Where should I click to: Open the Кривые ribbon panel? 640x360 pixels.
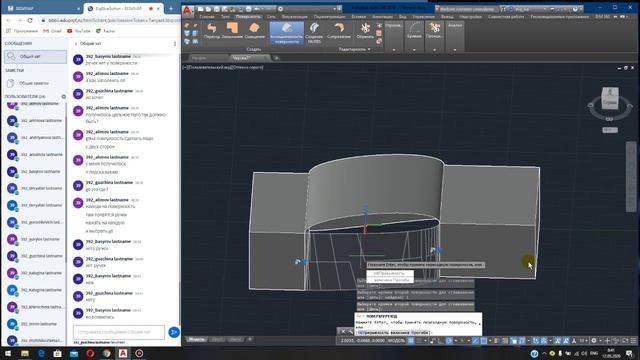click(x=414, y=31)
